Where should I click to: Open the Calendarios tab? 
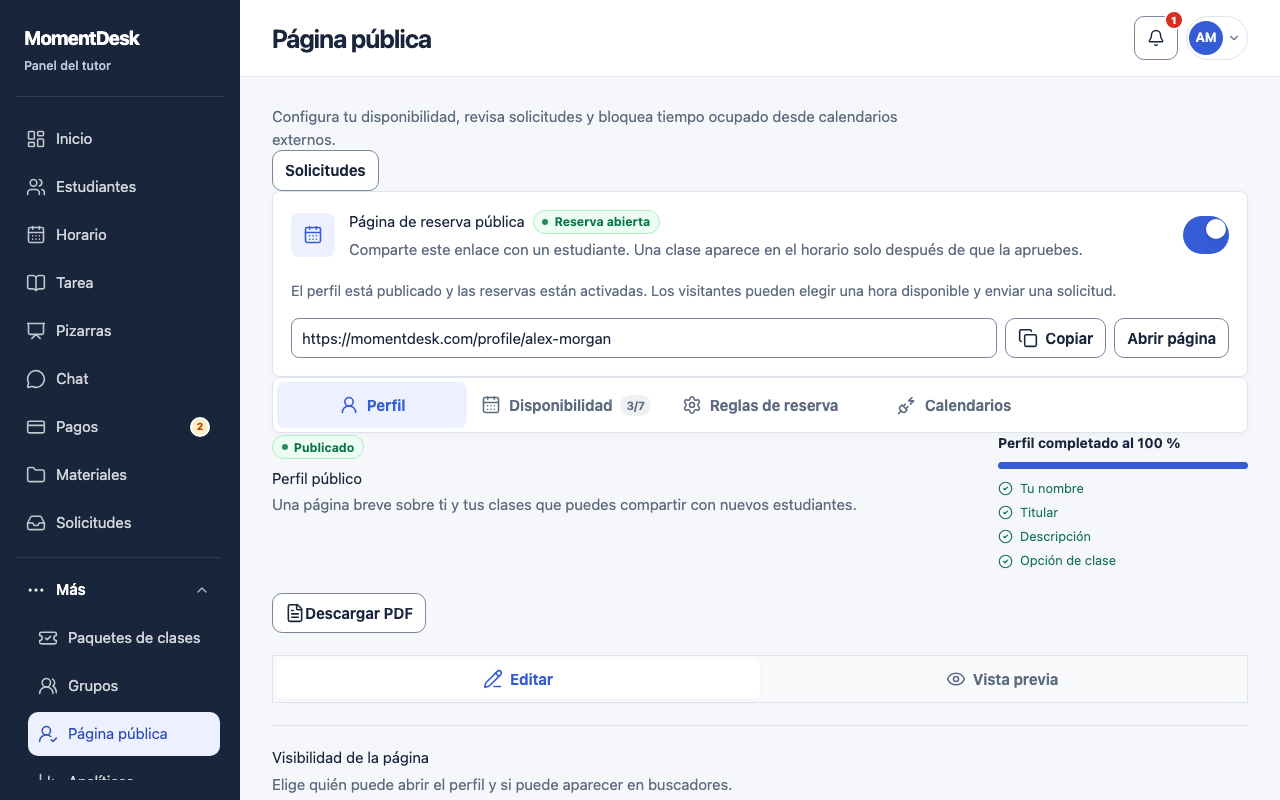954,405
